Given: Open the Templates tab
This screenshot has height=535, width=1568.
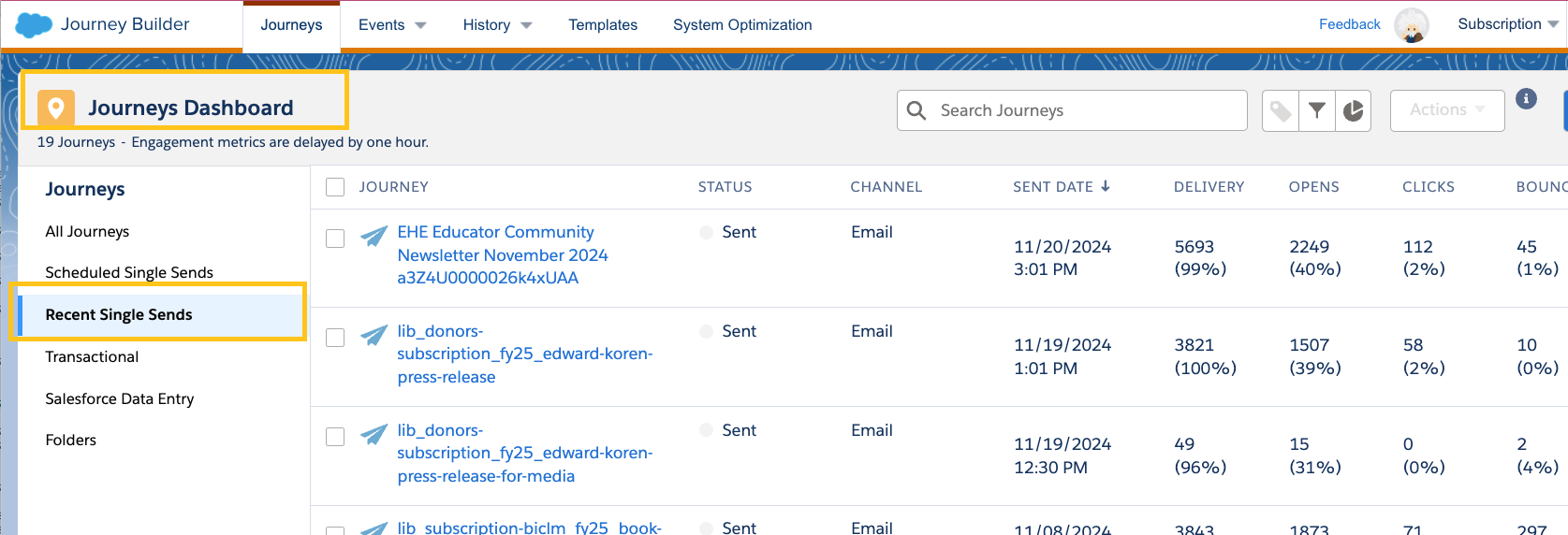Looking at the screenshot, I should tap(603, 25).
